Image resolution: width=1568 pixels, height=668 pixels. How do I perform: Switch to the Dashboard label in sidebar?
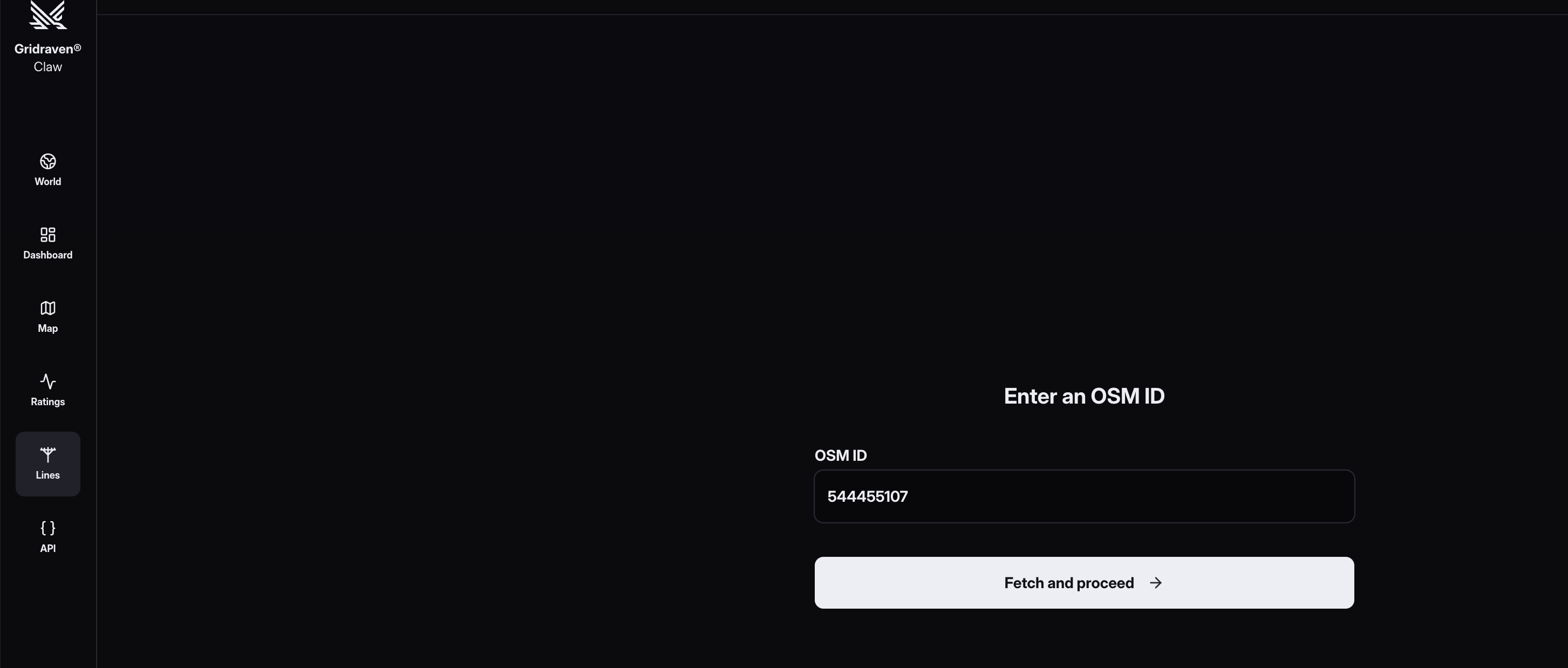[48, 255]
